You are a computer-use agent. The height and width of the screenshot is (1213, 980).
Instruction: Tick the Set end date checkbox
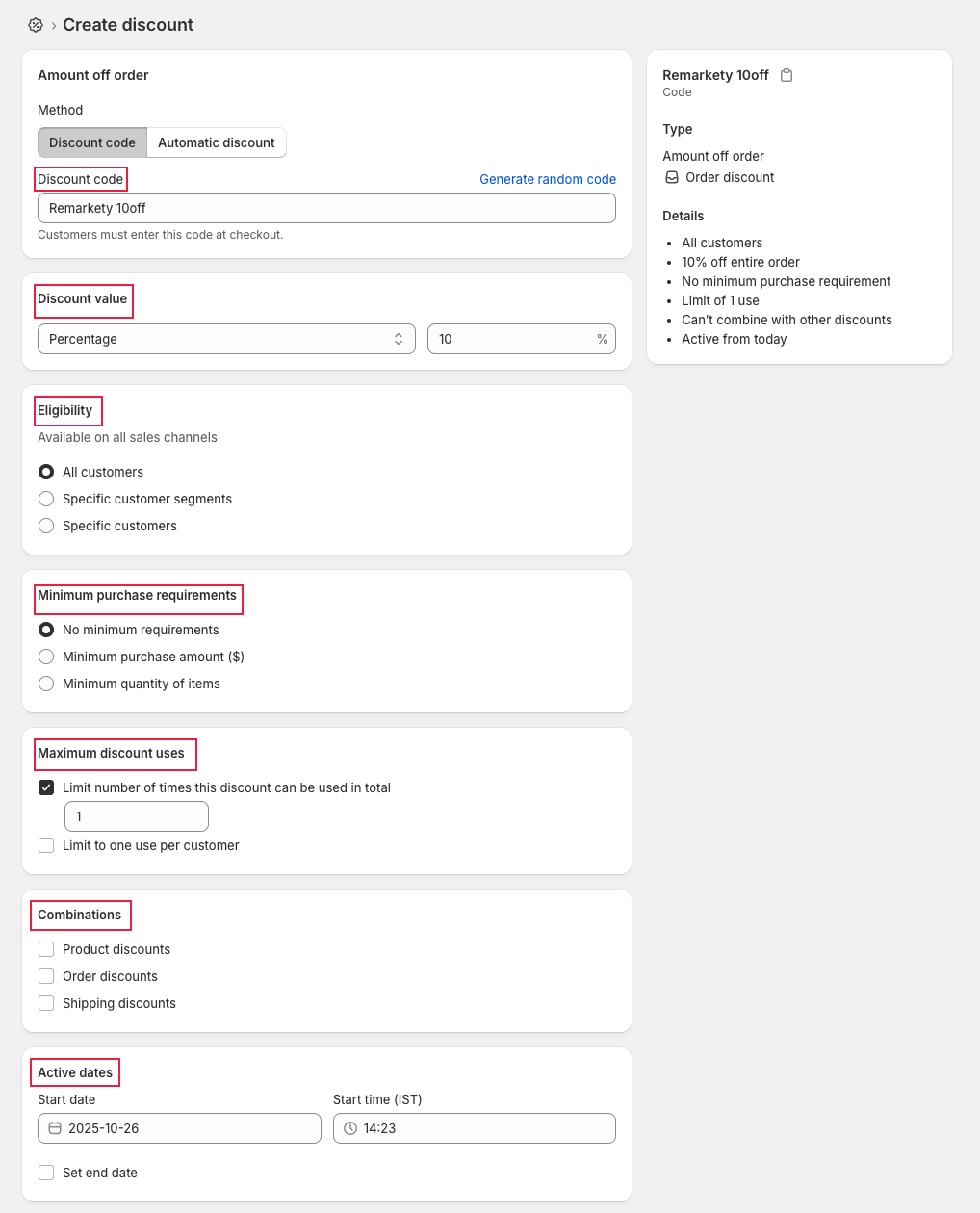point(46,1173)
